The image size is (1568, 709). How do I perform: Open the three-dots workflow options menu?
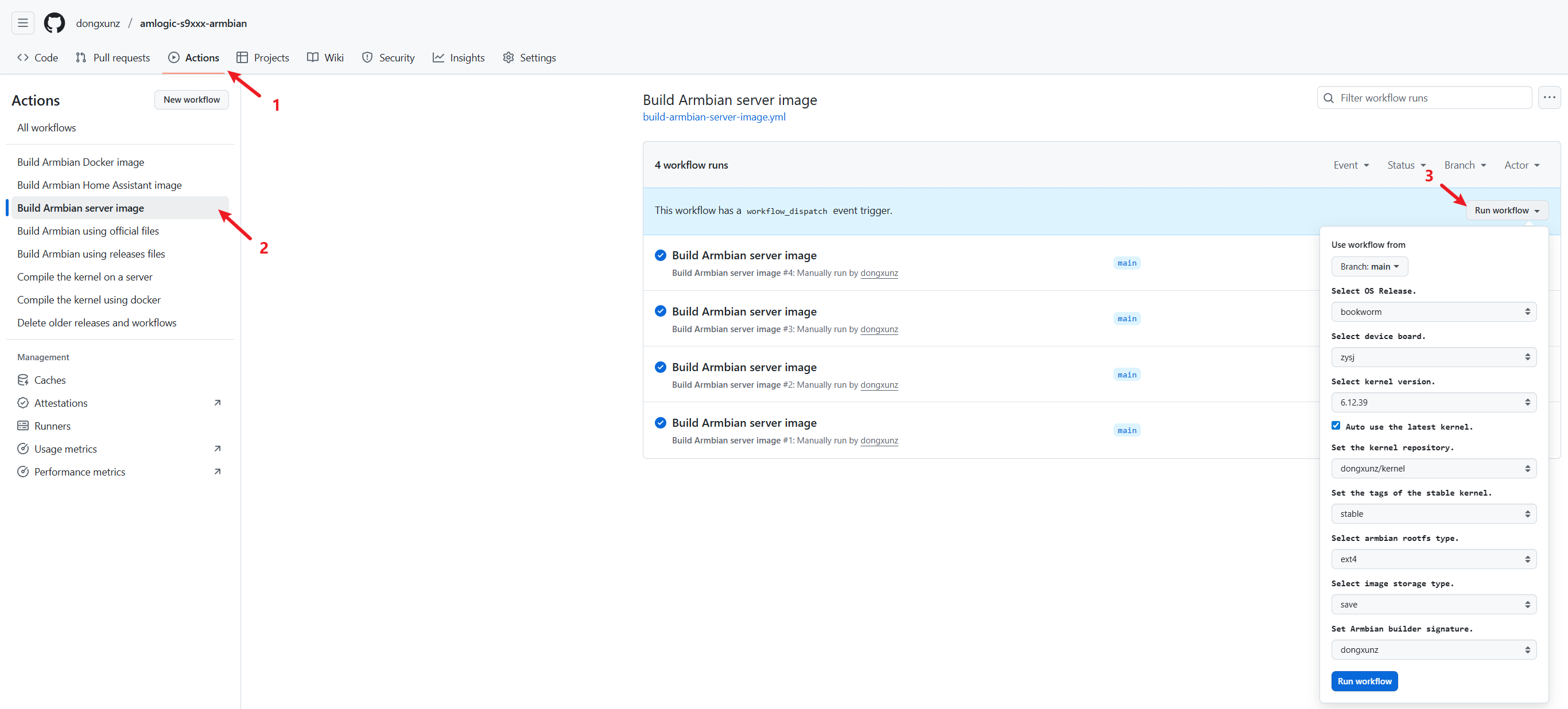tap(1549, 98)
